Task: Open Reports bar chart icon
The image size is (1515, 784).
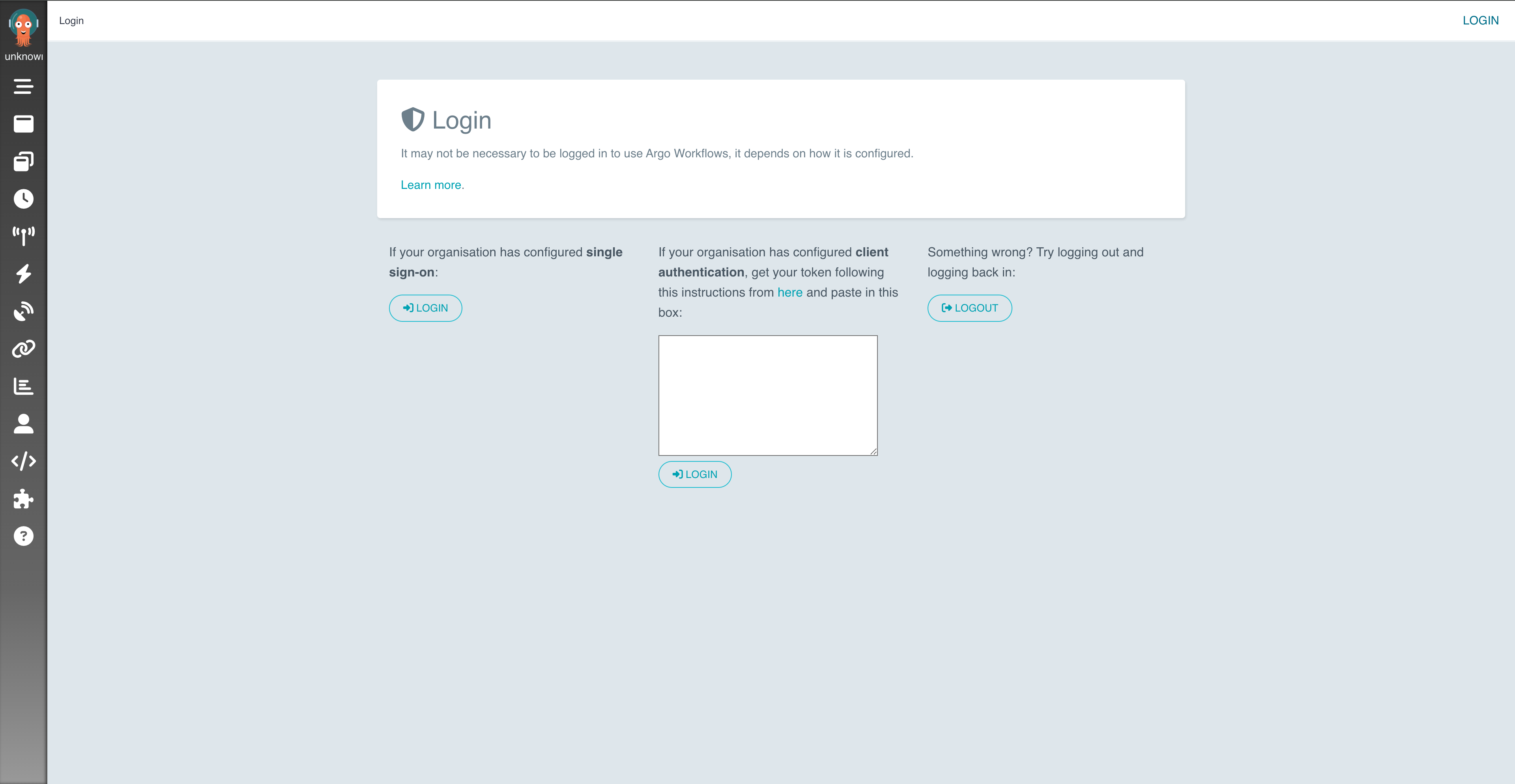Action: point(24,386)
